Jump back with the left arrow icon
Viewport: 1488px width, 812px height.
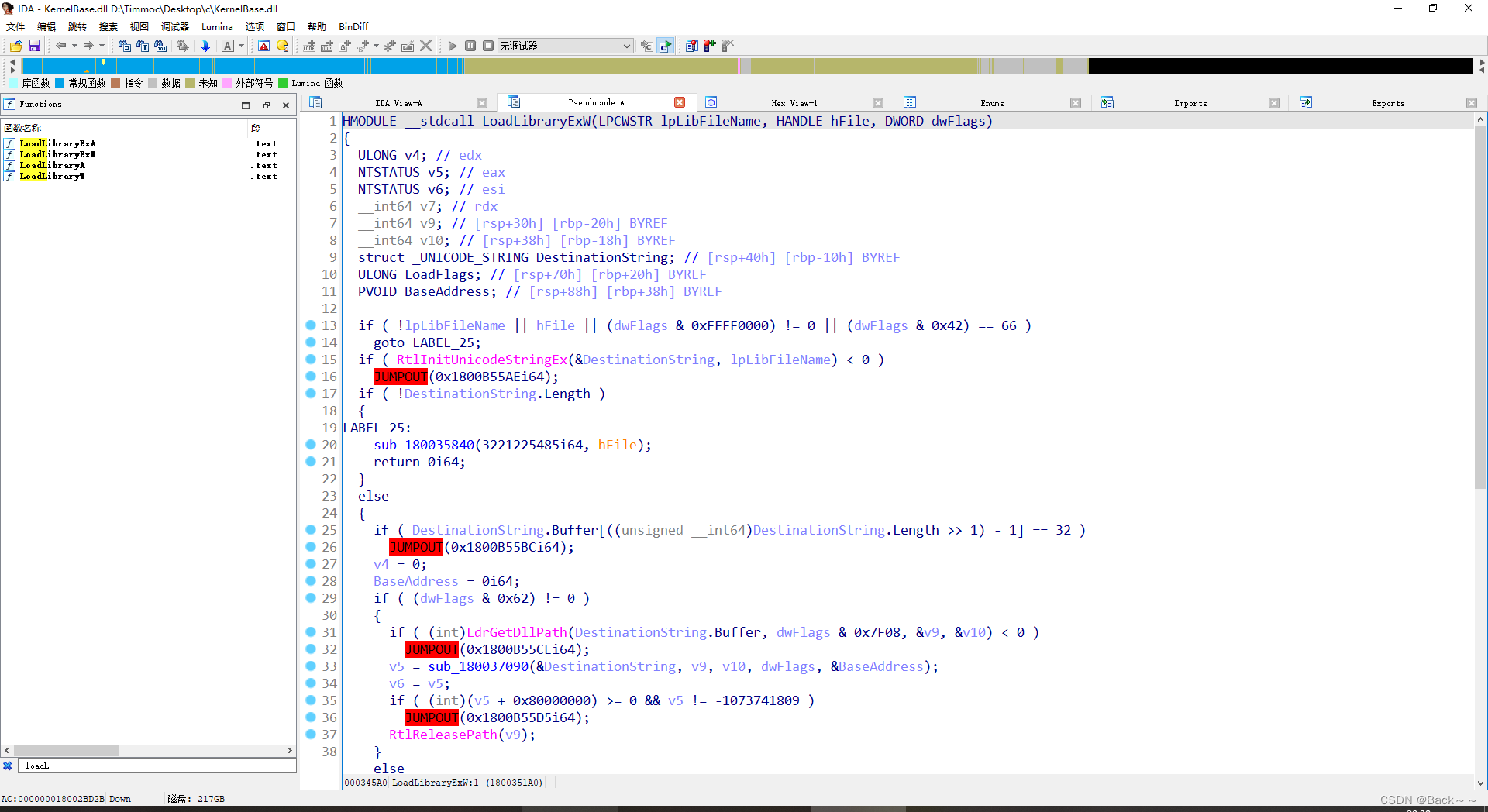tap(60, 46)
